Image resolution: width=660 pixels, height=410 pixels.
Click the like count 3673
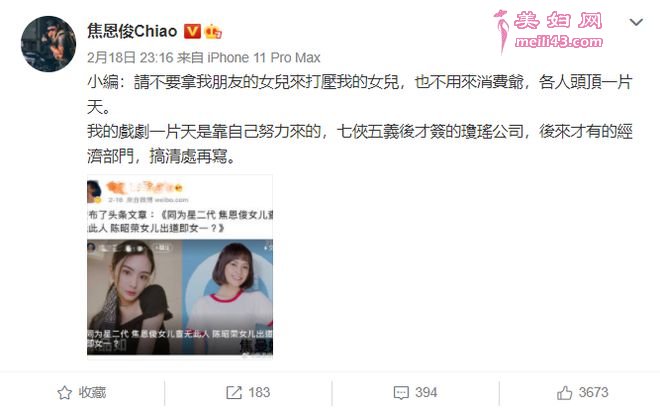(x=593, y=393)
